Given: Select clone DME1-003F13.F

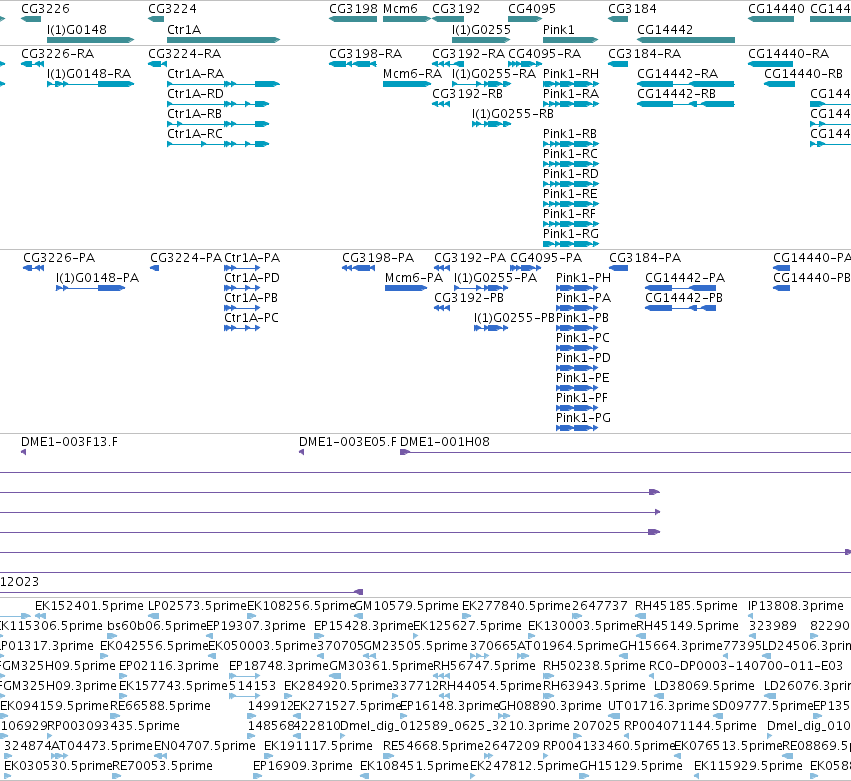Looking at the screenshot, I should coord(23,452).
